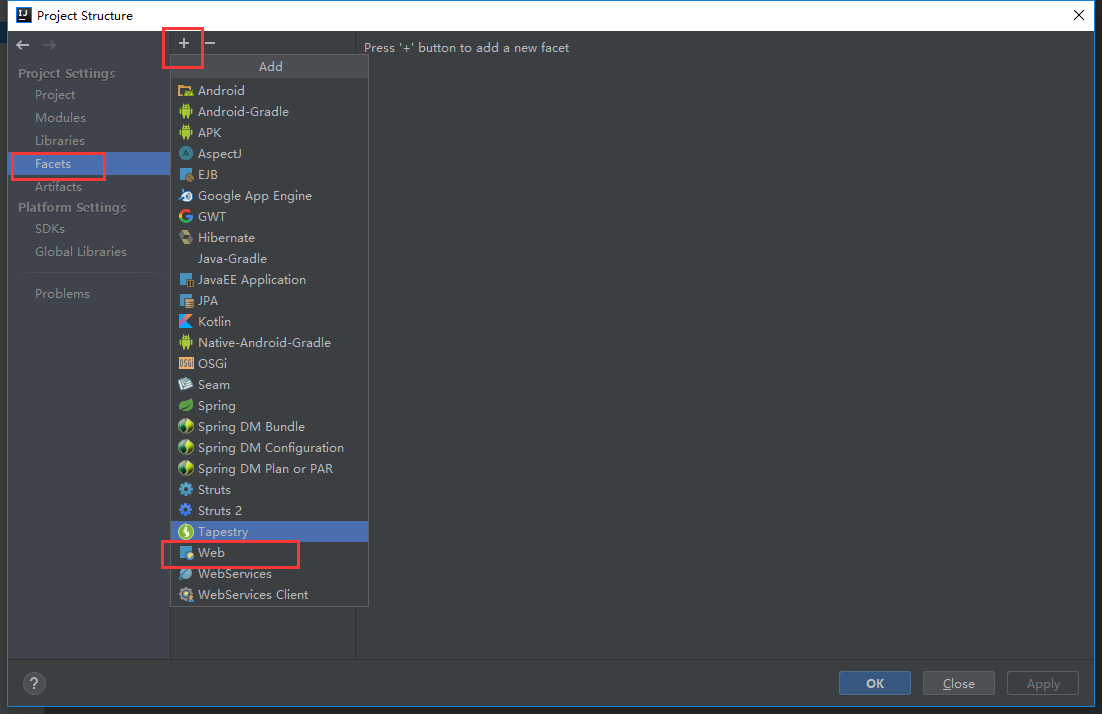Click the GWT Google icon
Image resolution: width=1102 pixels, height=714 pixels.
[186, 216]
